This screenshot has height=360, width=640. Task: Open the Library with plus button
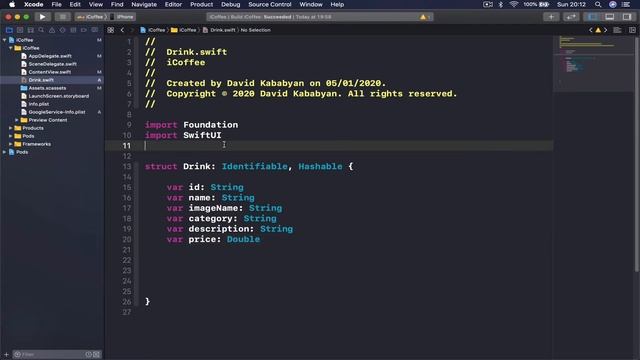[551, 17]
